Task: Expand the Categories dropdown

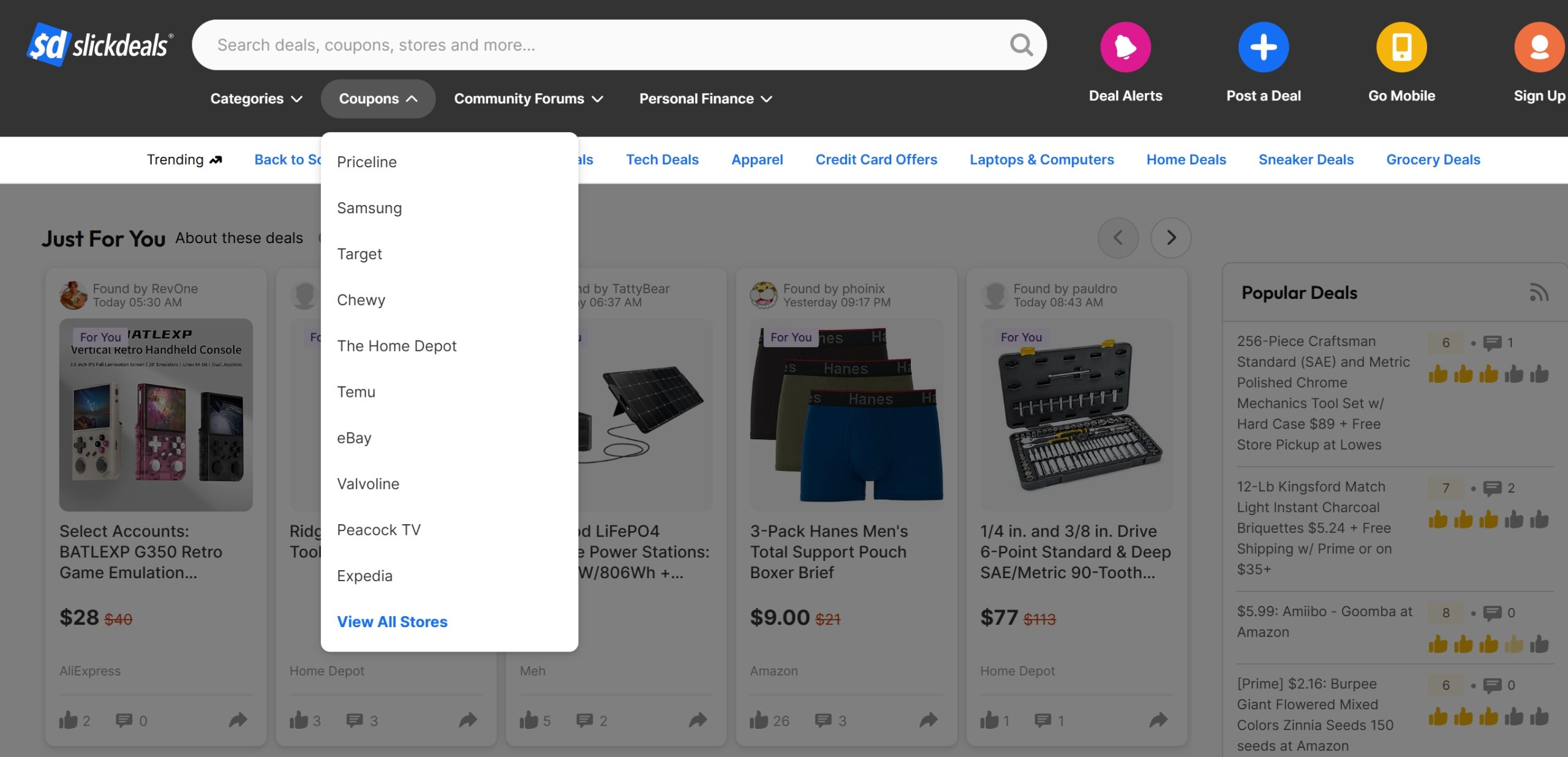Action: click(x=257, y=99)
